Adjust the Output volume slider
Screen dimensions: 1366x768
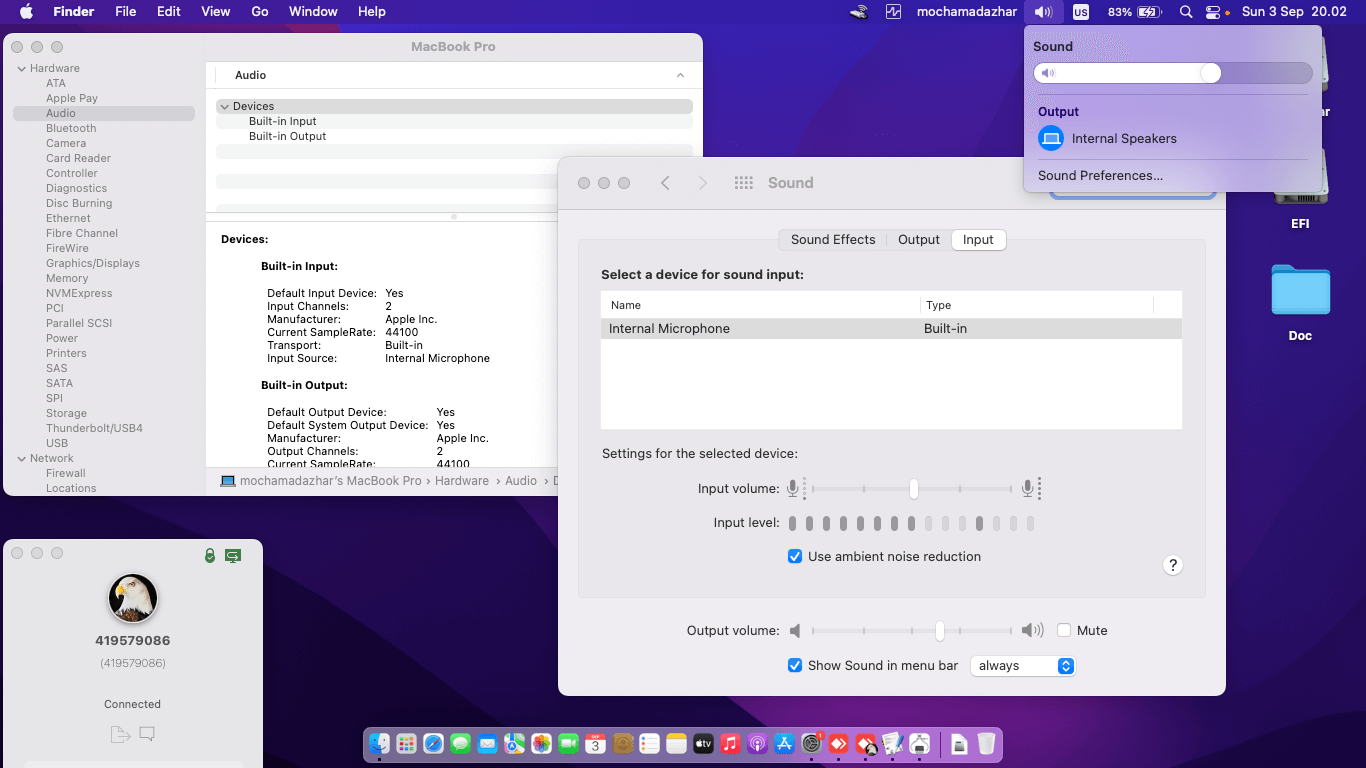pyautogui.click(x=912, y=631)
